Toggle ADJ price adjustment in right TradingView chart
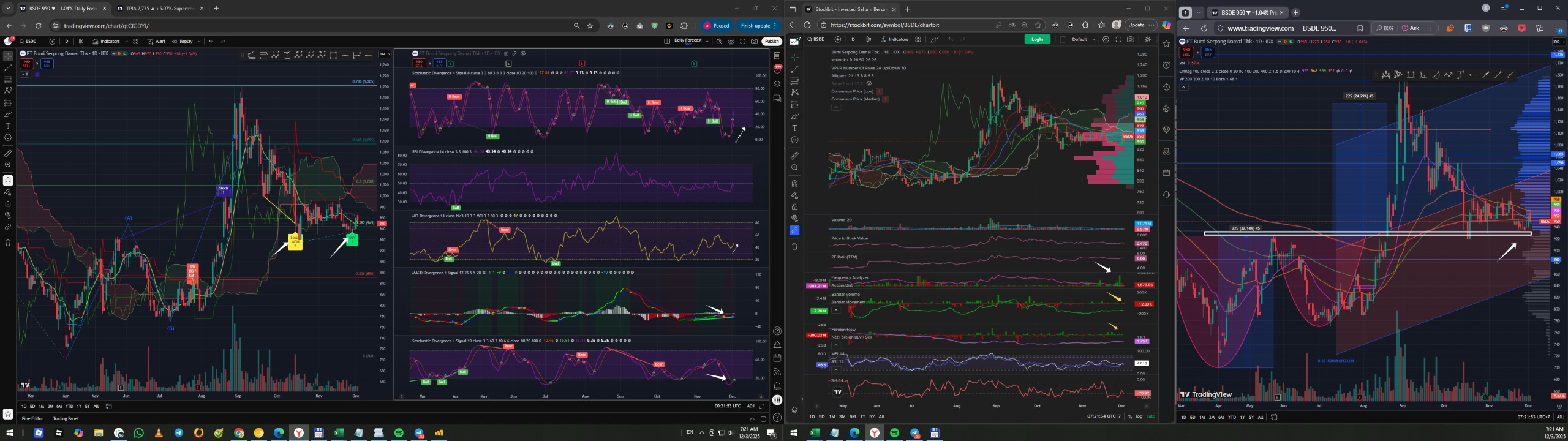 1560,417
